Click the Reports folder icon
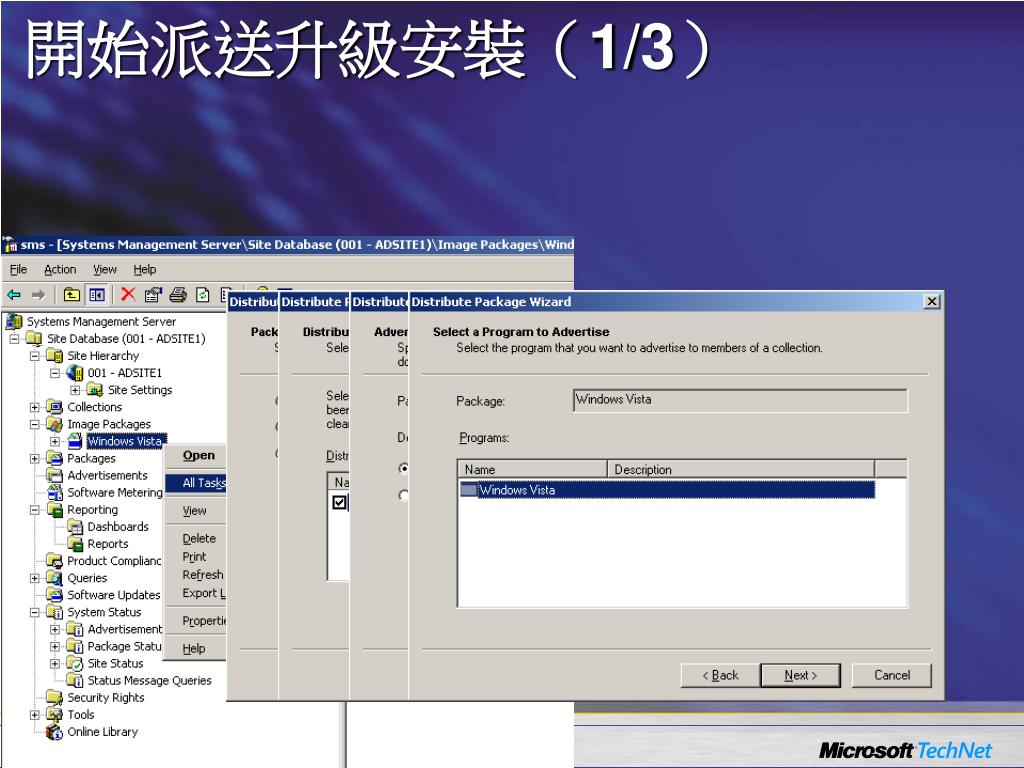The width and height of the screenshot is (1024, 768). 75,544
